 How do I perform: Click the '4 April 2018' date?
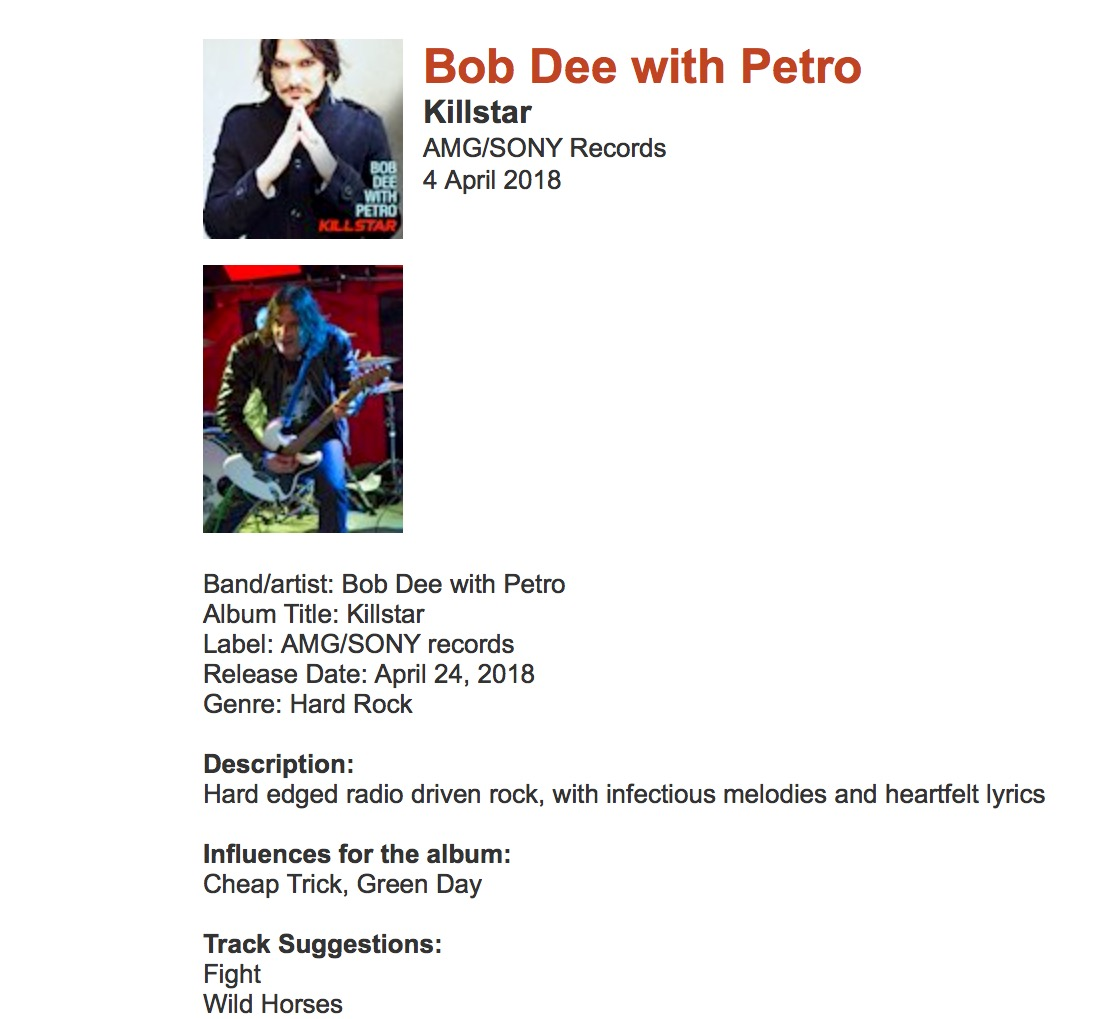coord(492,180)
